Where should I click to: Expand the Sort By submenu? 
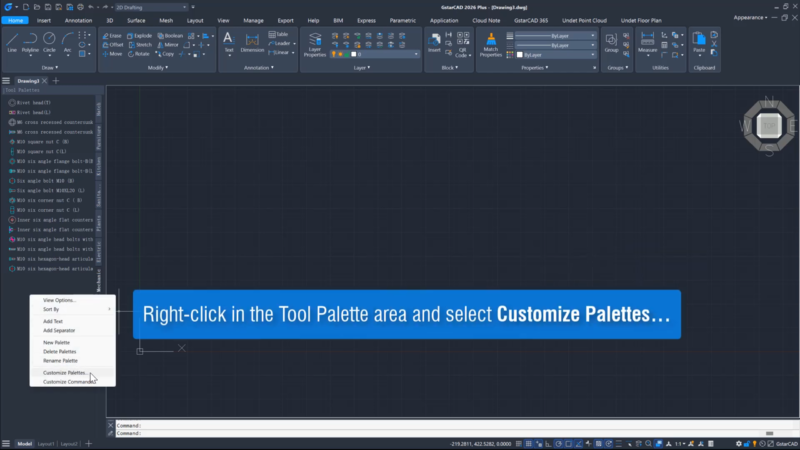(x=72, y=309)
